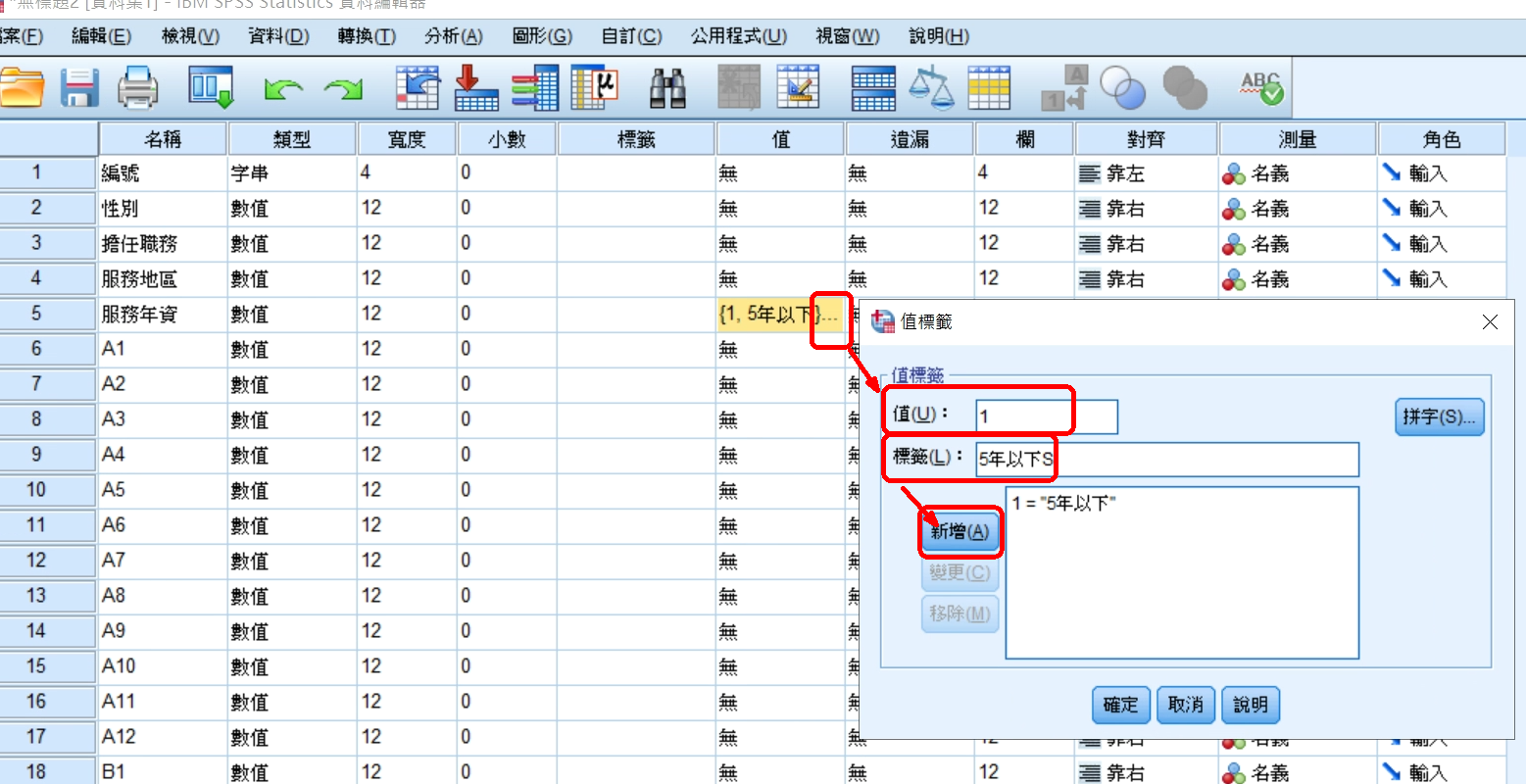Click the Go to variable icon
Screen dimensions: 1526x784
click(476, 88)
